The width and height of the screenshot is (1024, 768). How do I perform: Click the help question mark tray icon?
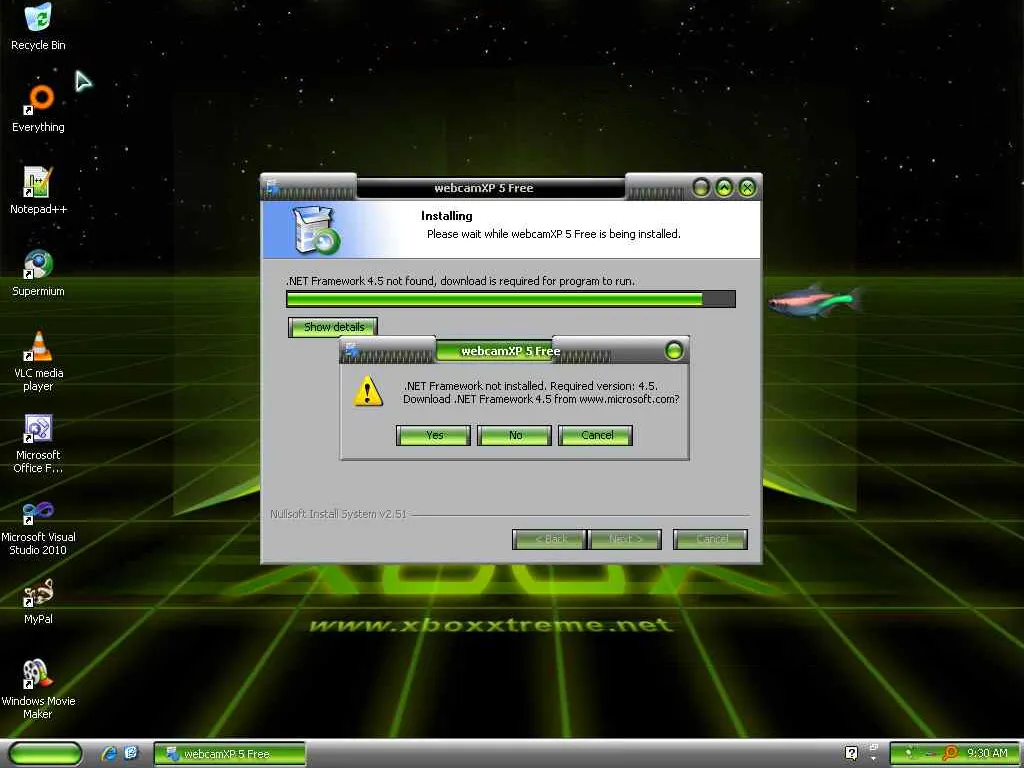click(x=851, y=753)
